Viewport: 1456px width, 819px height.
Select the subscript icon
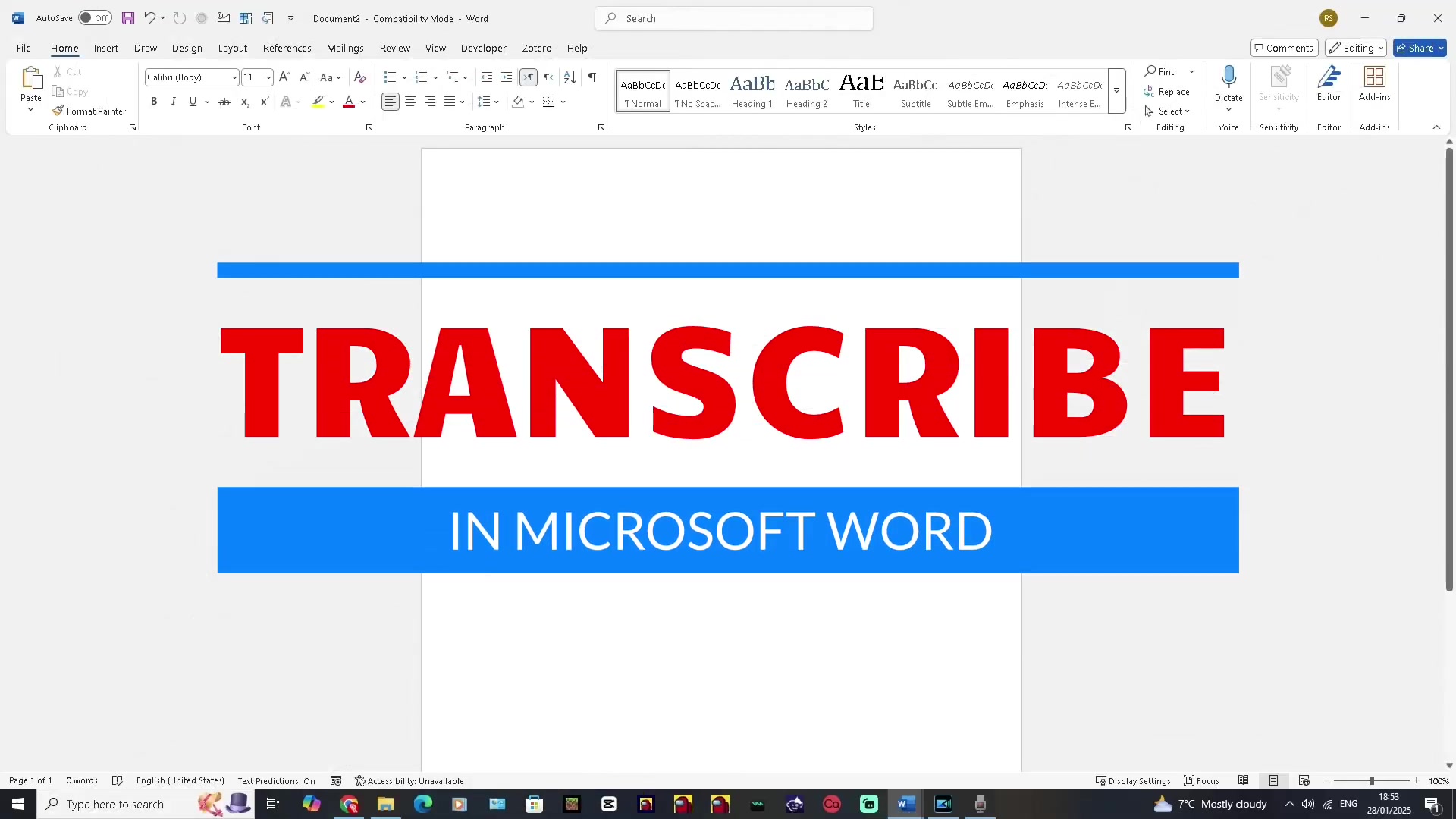click(x=244, y=101)
